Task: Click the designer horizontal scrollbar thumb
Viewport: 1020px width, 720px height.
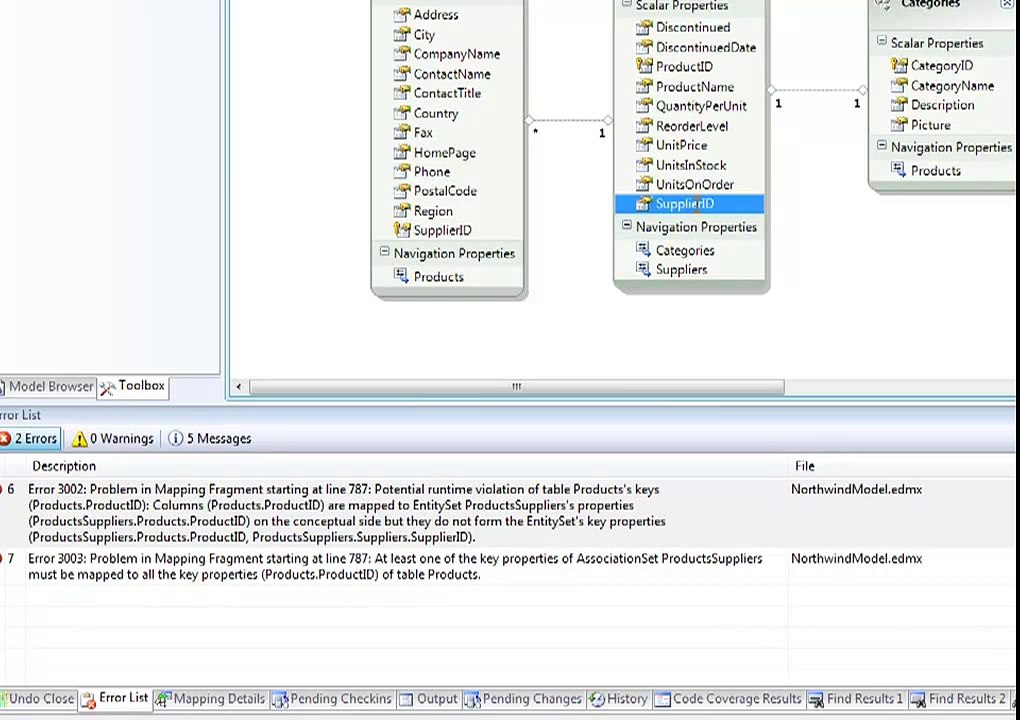Action: 517,386
